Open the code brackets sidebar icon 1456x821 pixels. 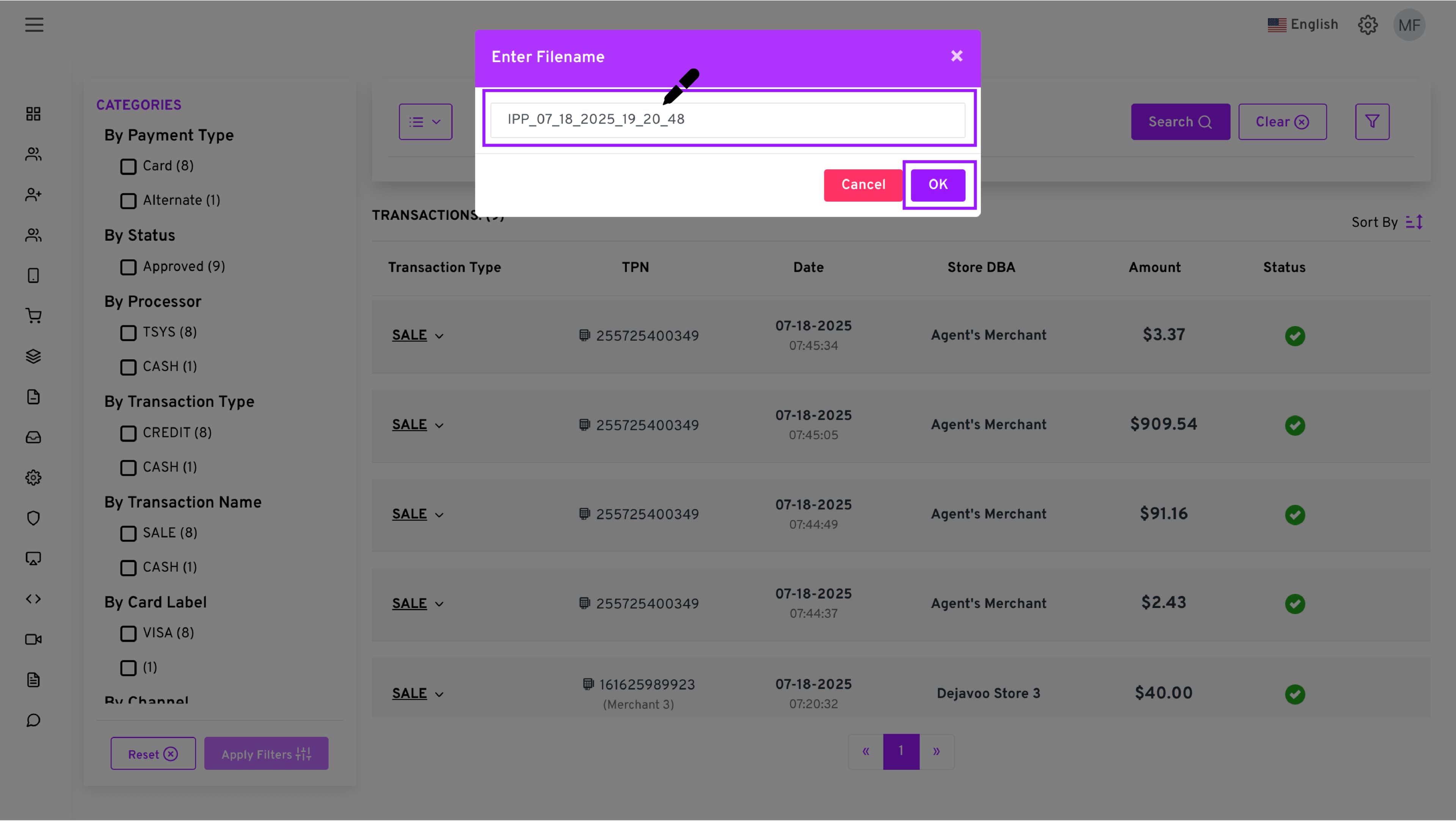33,599
